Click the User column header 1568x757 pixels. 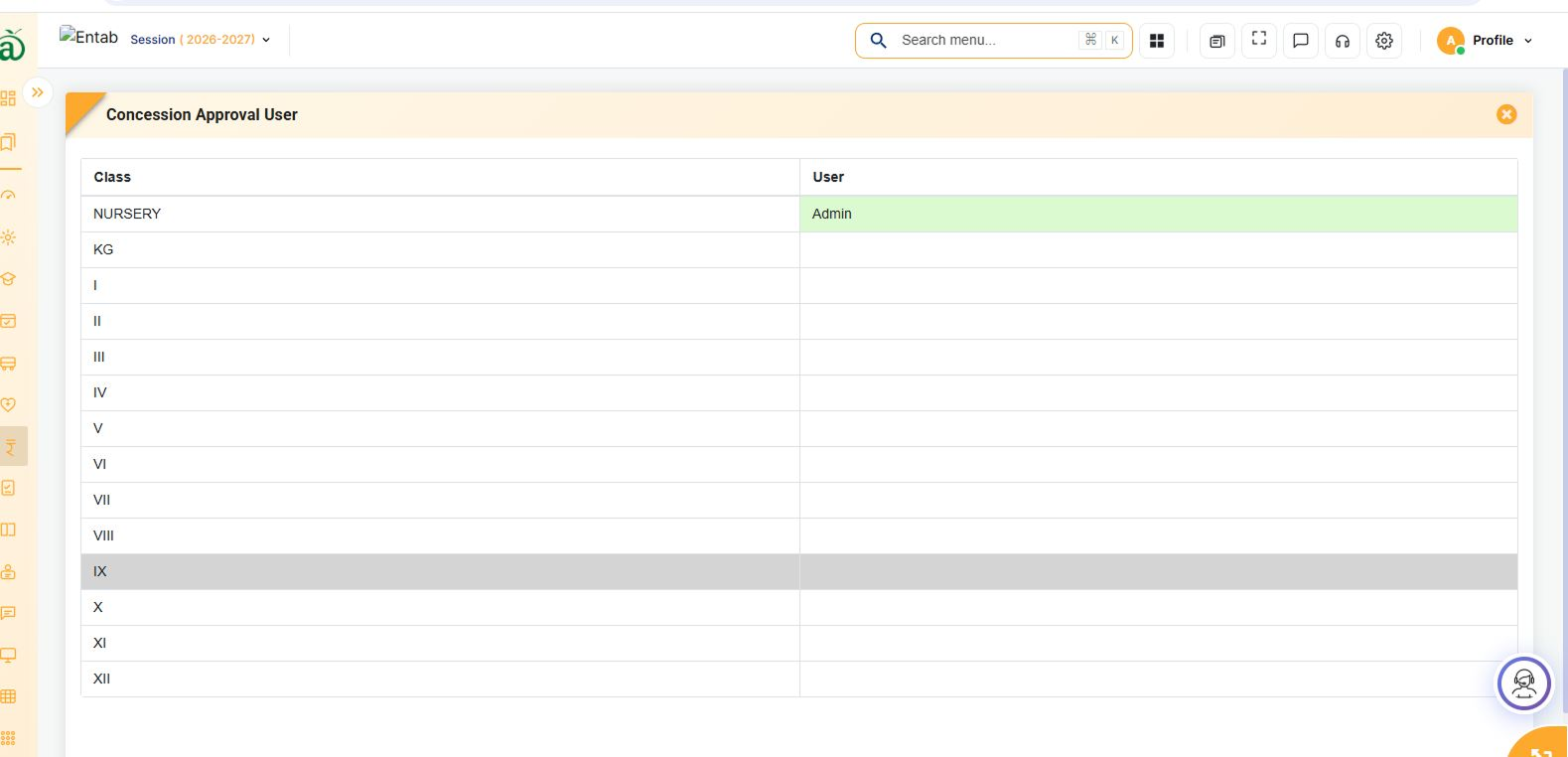point(1159,177)
